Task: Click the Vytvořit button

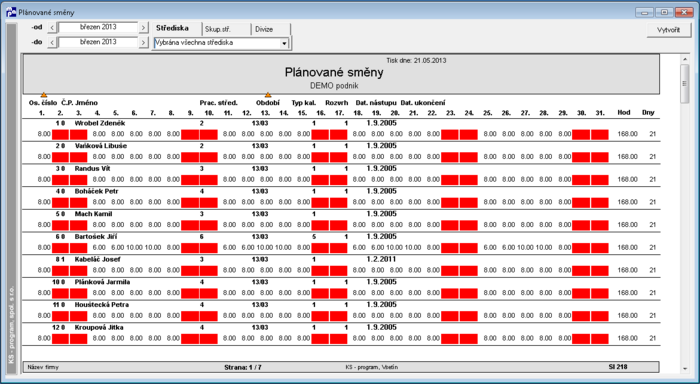Action: coord(669,30)
